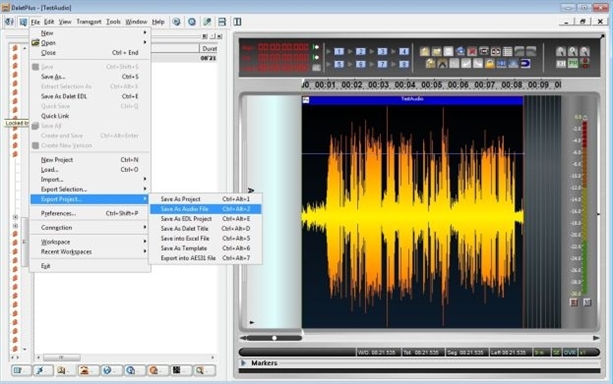
Task: Click the third magnifier zoom icon at top right
Action: [584, 51]
